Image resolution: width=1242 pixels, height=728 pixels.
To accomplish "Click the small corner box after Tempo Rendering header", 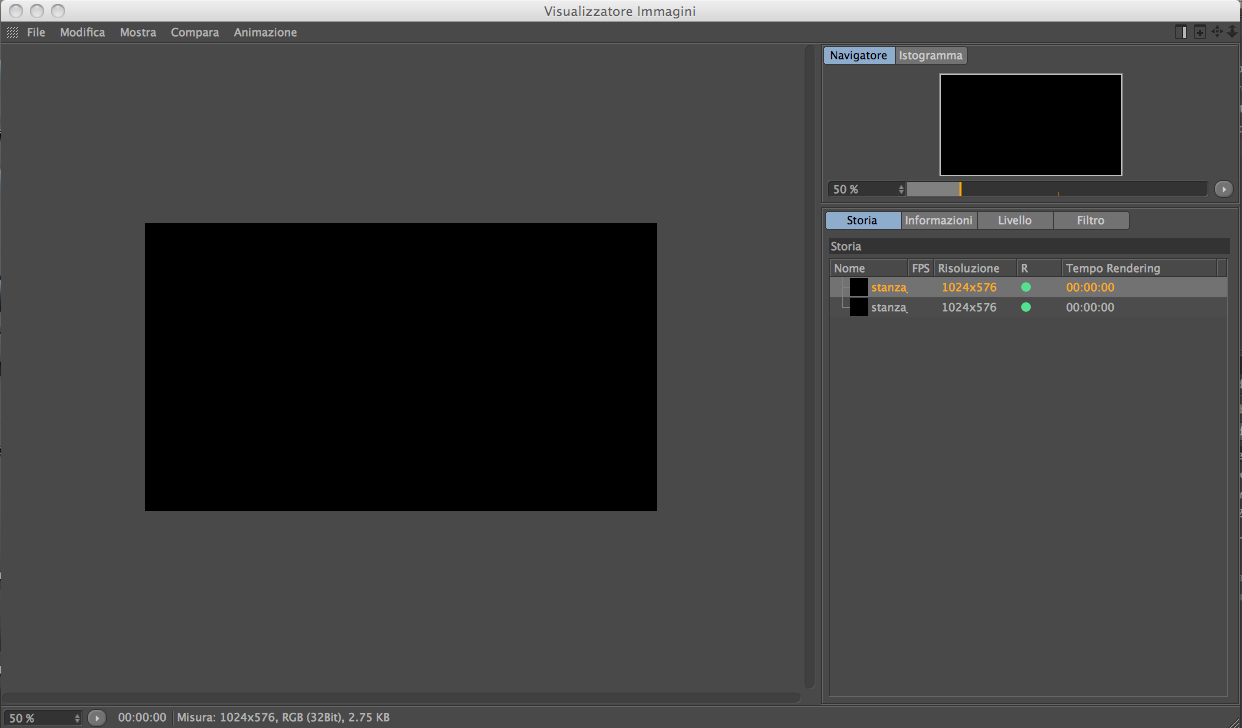I will point(1222,268).
